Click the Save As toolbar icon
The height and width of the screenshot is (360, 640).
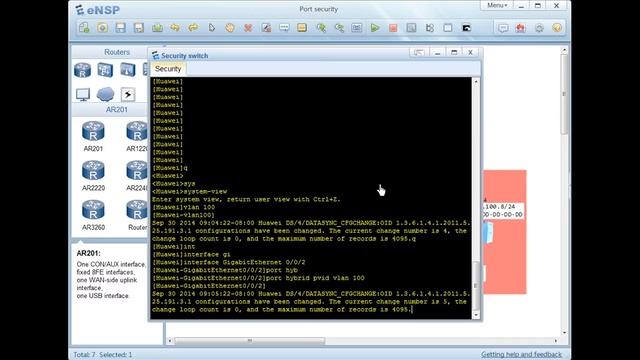coord(139,28)
